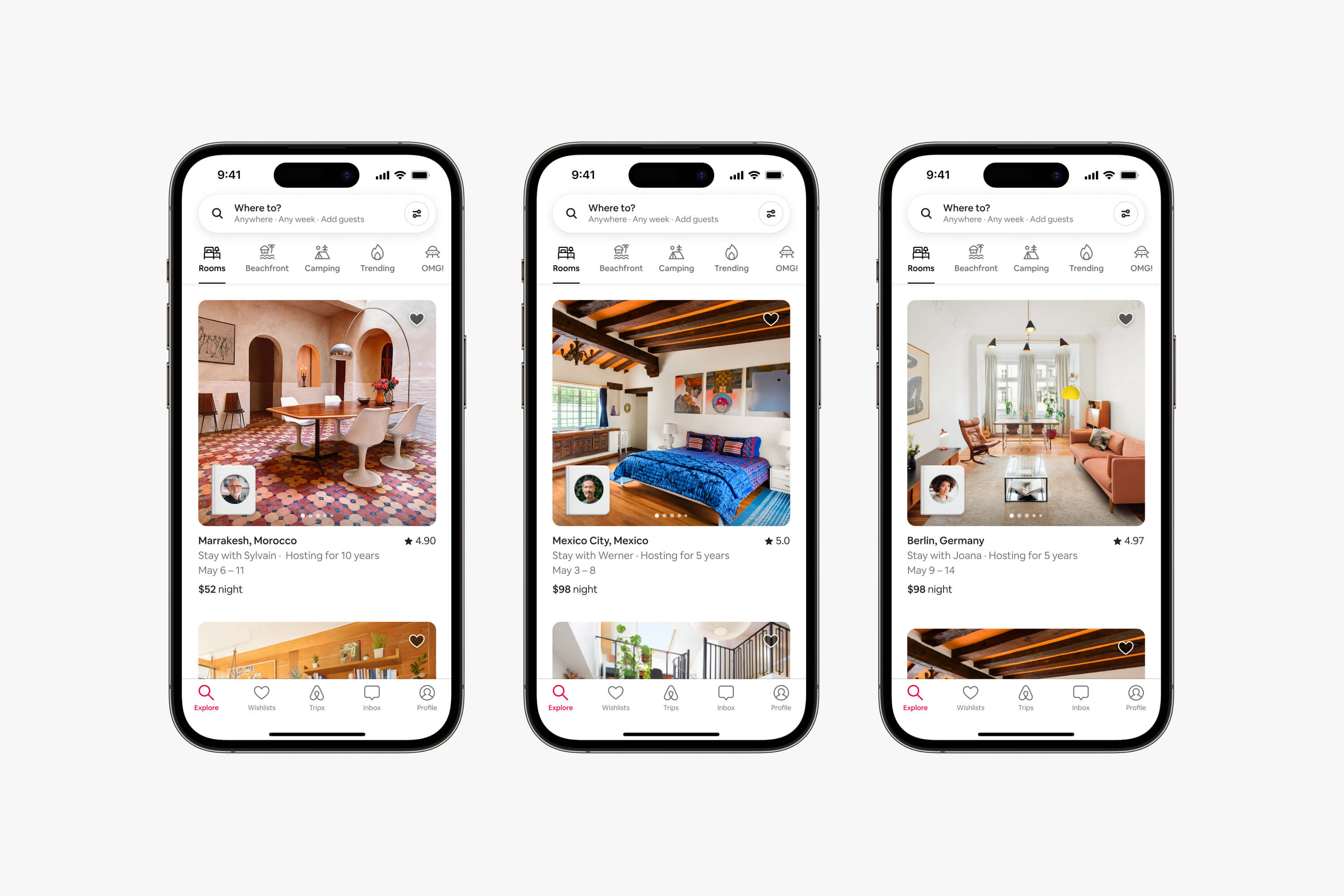
Task: Toggle favorite on Mexico City listing
Action: coord(772,320)
